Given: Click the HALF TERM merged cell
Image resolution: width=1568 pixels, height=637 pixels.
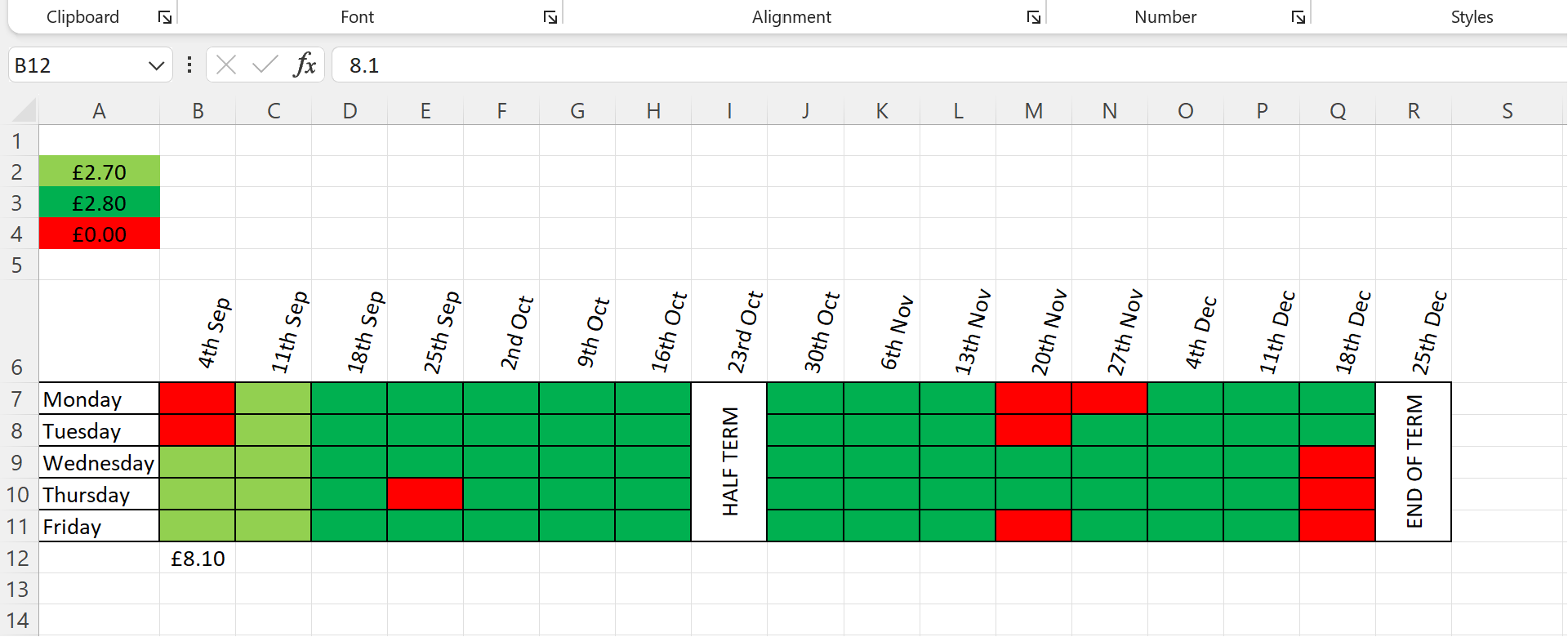Looking at the screenshot, I should click(728, 461).
